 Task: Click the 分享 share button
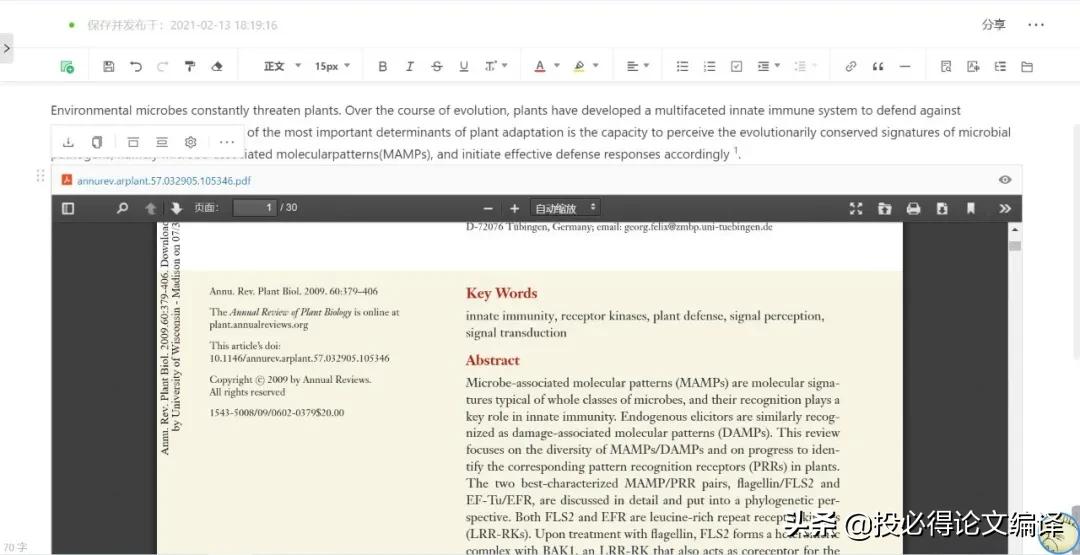(x=993, y=25)
